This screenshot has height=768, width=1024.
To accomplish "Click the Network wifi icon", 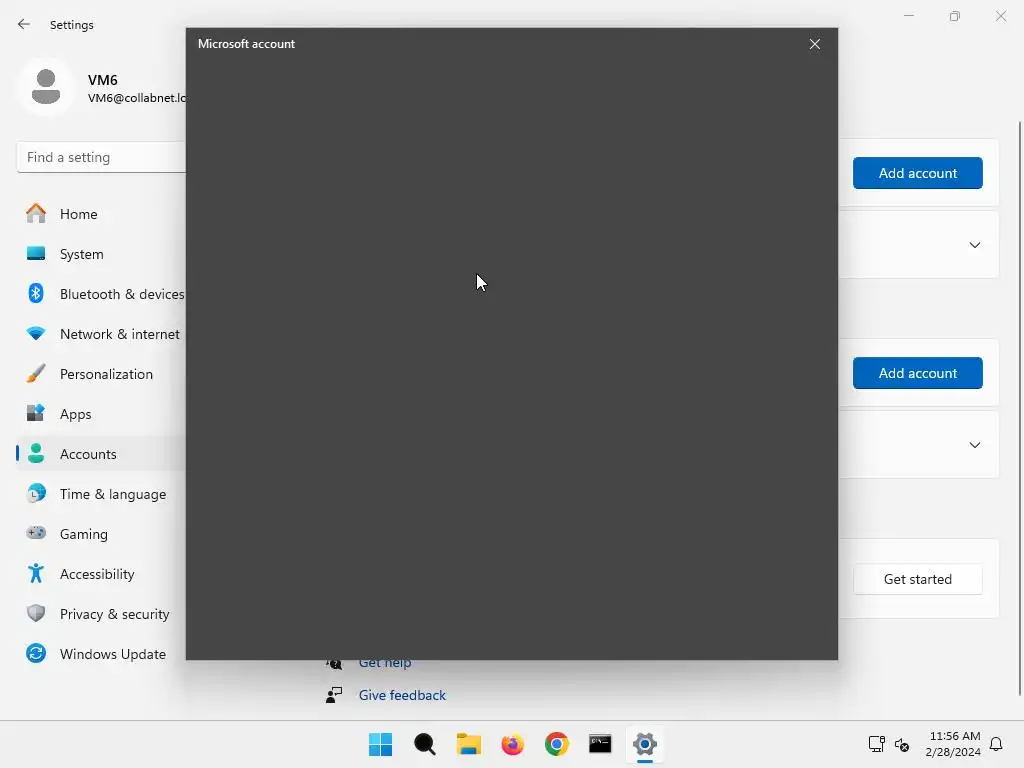I will [36, 333].
